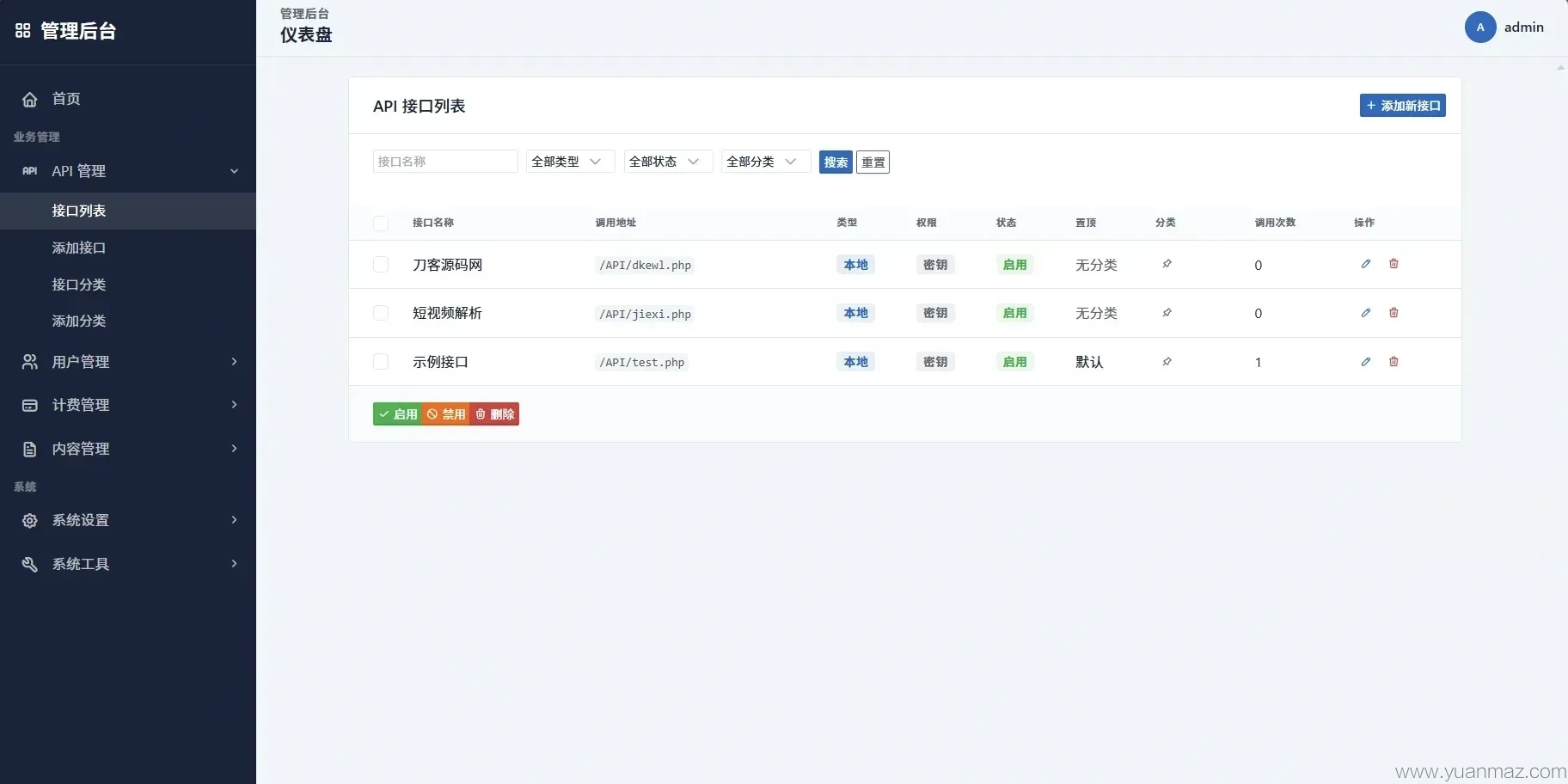Click the 接口名称 search input field
This screenshot has width=1568, height=784.
coord(445,162)
